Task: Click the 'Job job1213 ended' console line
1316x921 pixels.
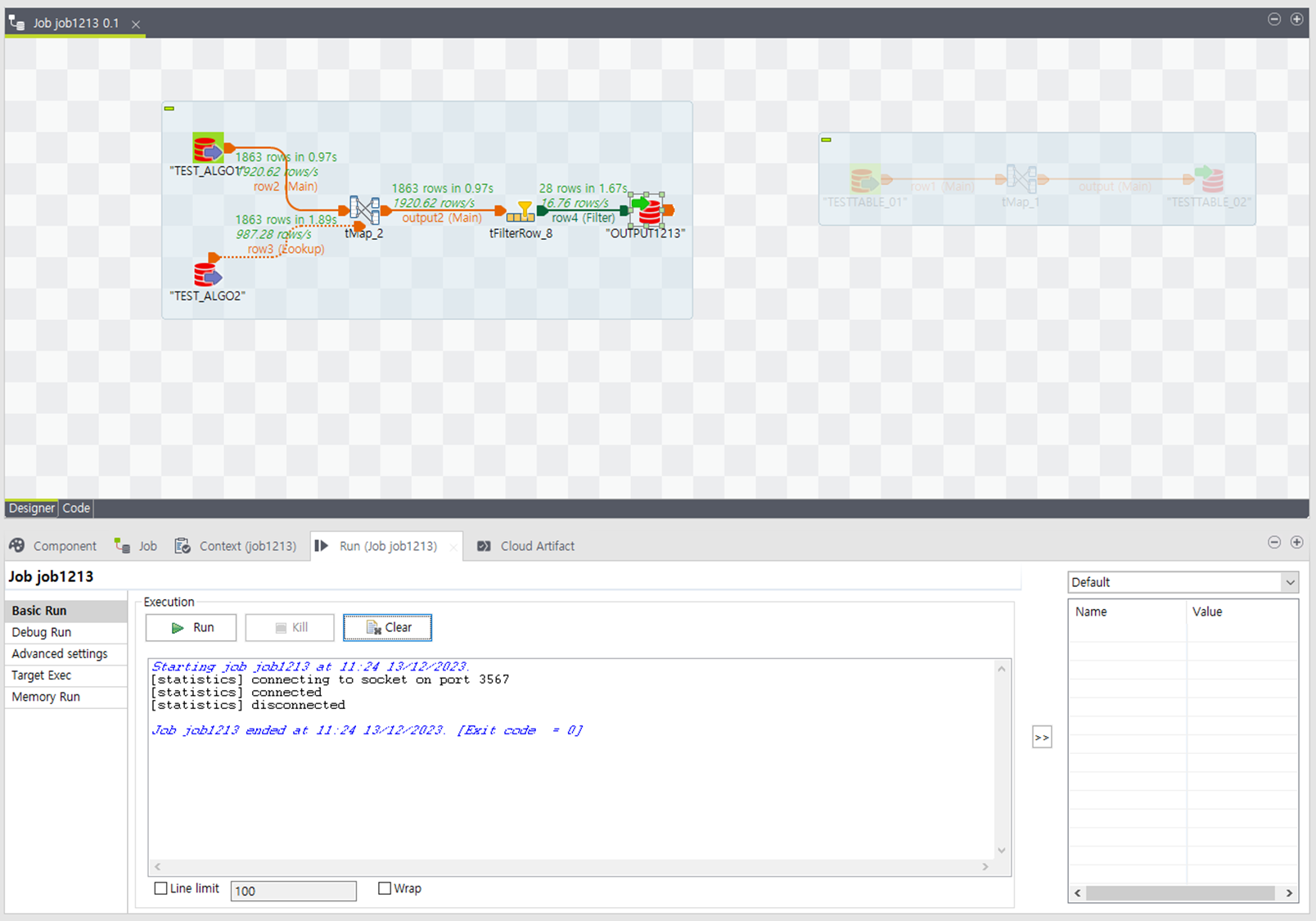Action: pyautogui.click(x=367, y=730)
